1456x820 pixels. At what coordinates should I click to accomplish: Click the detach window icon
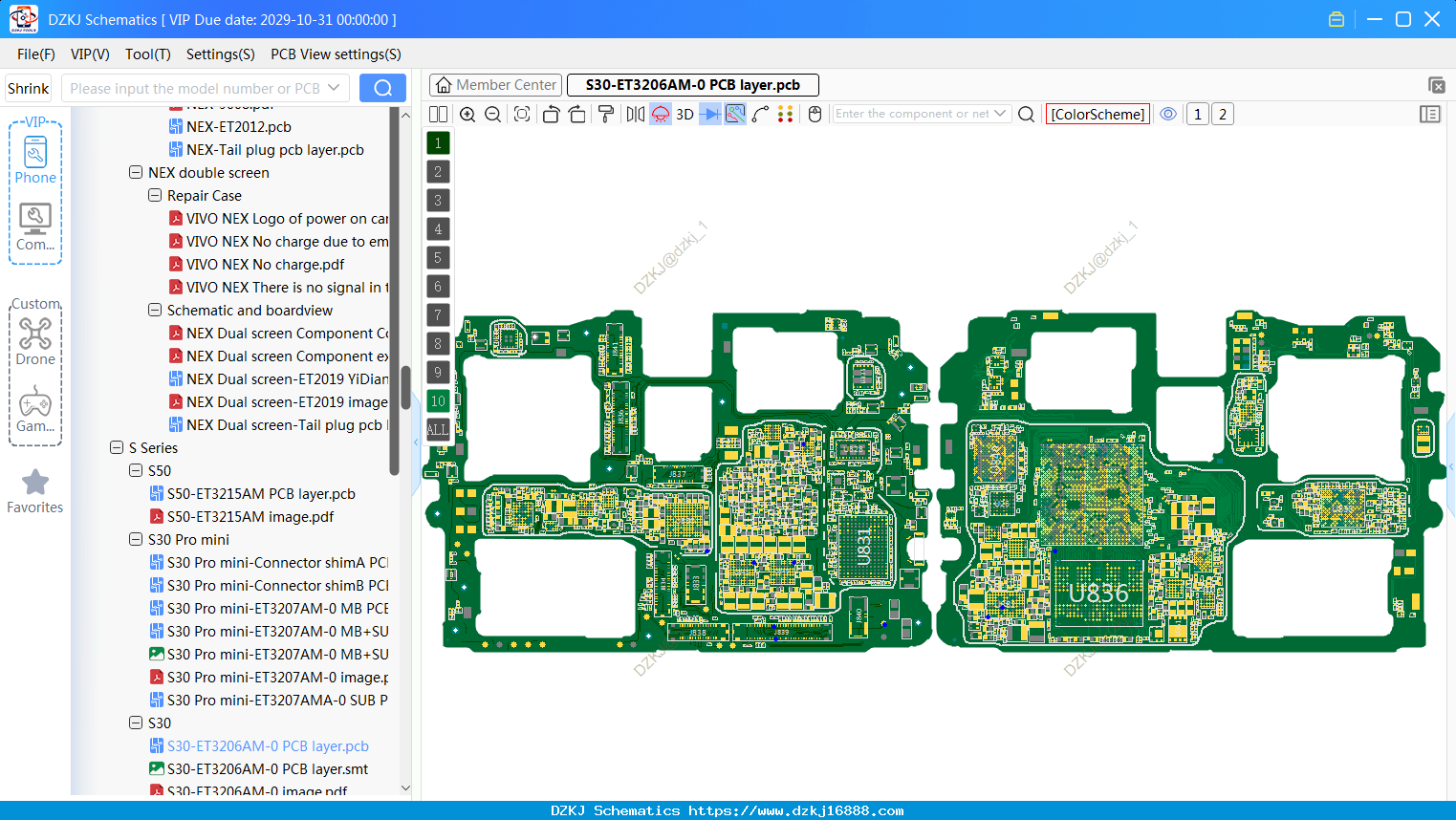coord(1436,85)
